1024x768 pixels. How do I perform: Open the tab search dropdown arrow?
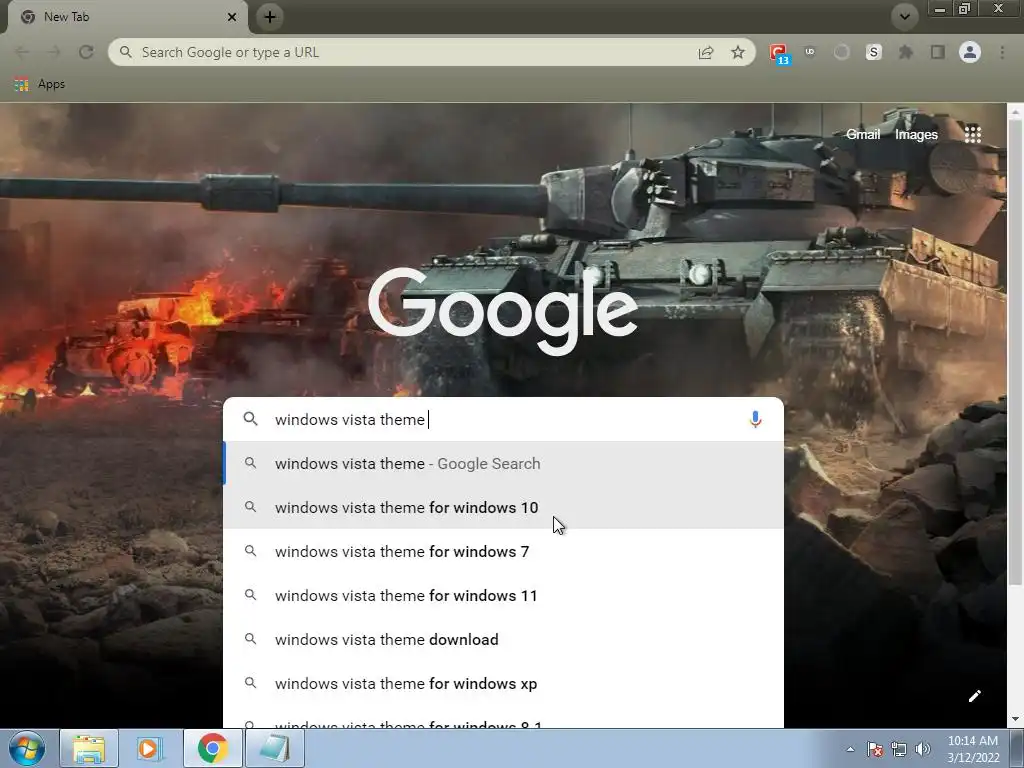point(905,17)
